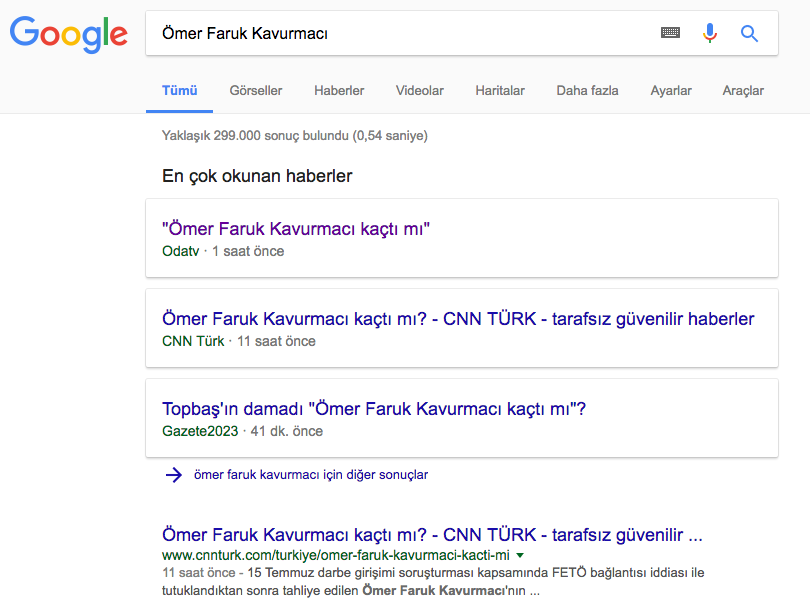Start voice search with microphone icon
The width and height of the screenshot is (810, 606).
coord(710,33)
